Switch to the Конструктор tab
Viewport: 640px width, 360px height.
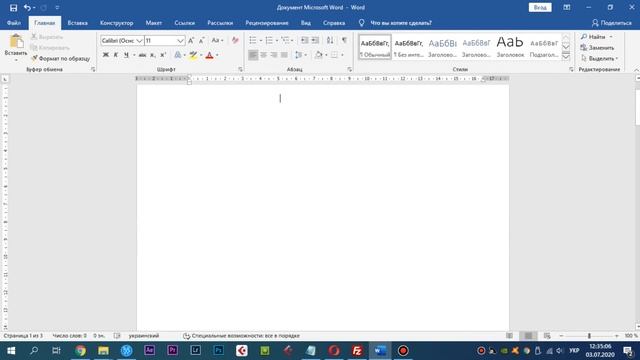tap(117, 23)
